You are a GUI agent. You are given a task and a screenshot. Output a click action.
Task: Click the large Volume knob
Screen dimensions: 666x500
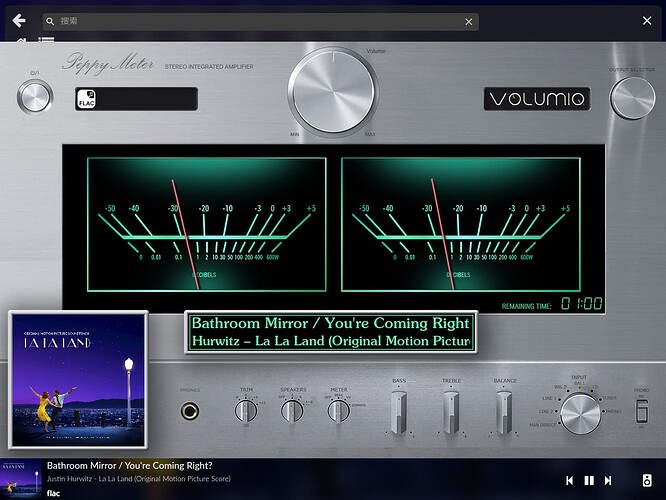click(333, 92)
